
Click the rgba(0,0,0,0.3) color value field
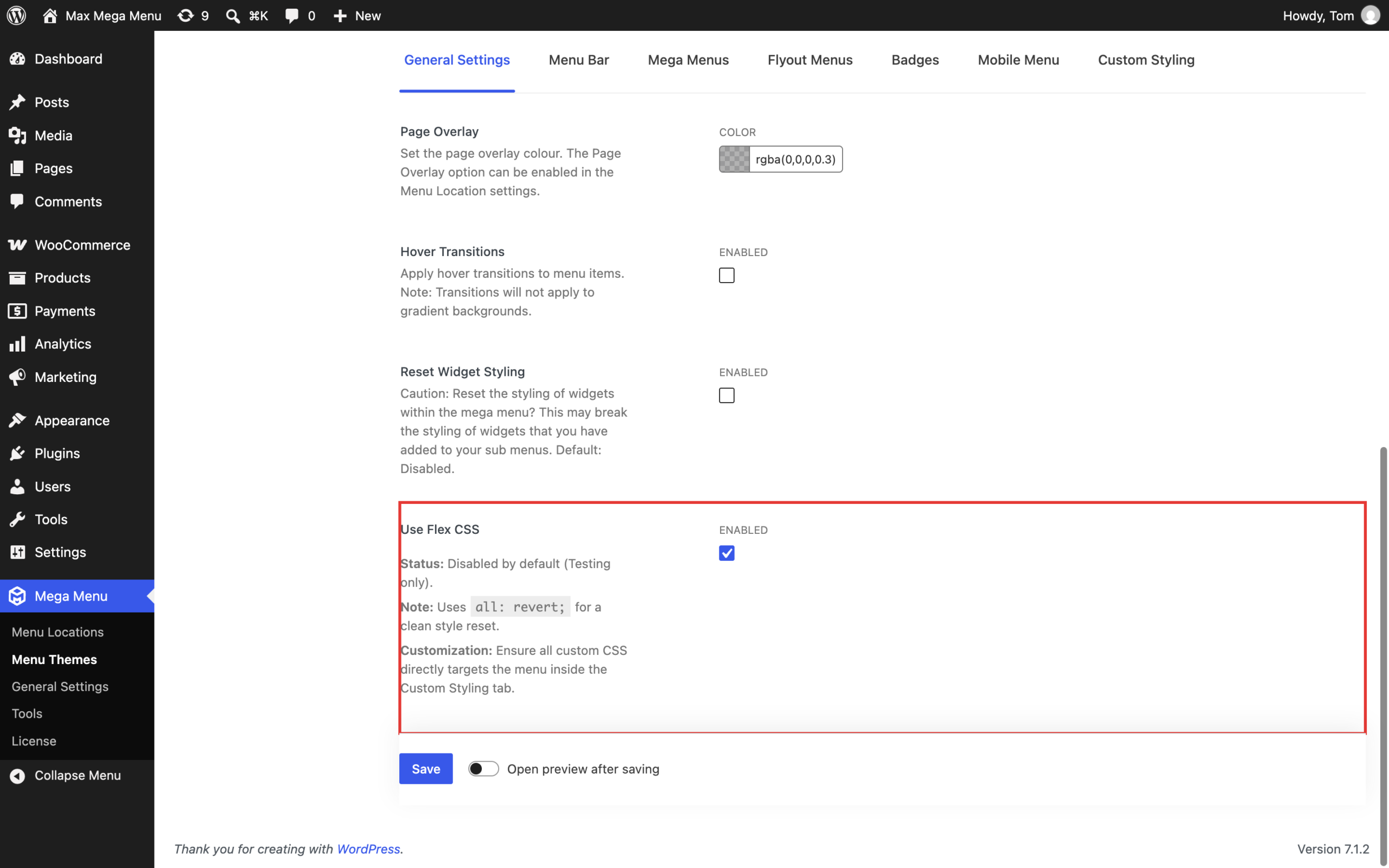coord(795,159)
